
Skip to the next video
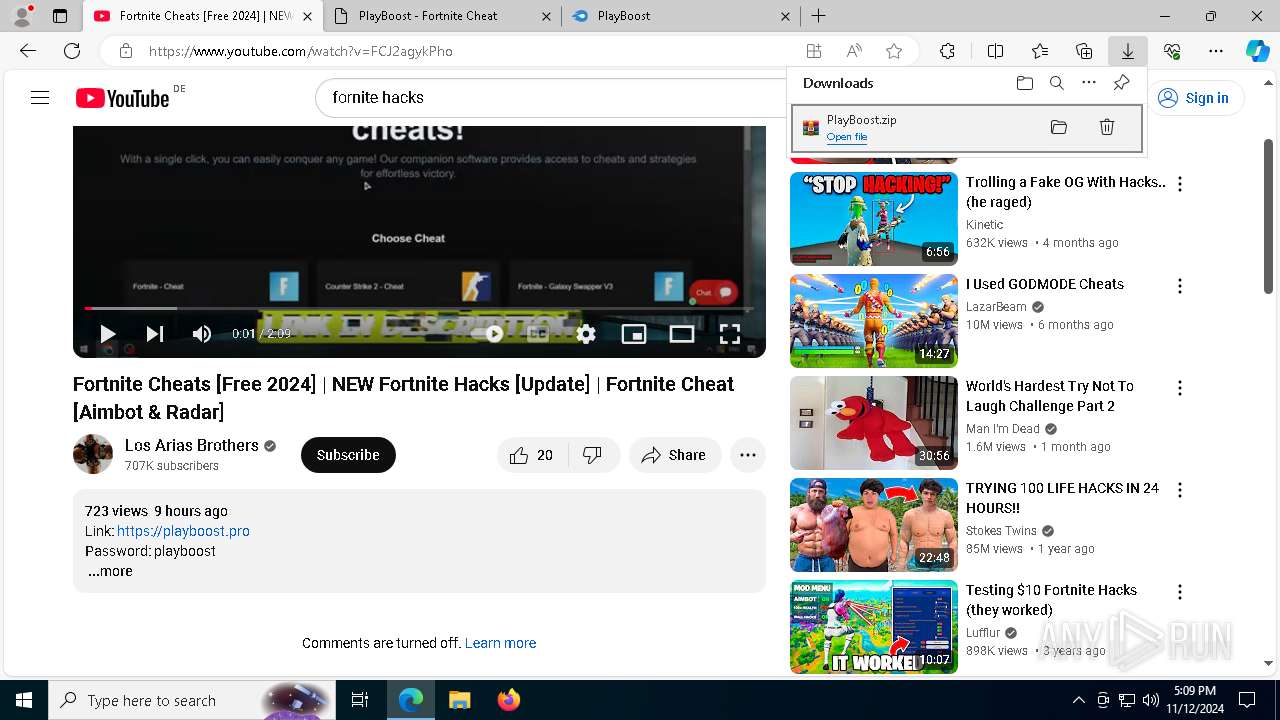click(155, 334)
